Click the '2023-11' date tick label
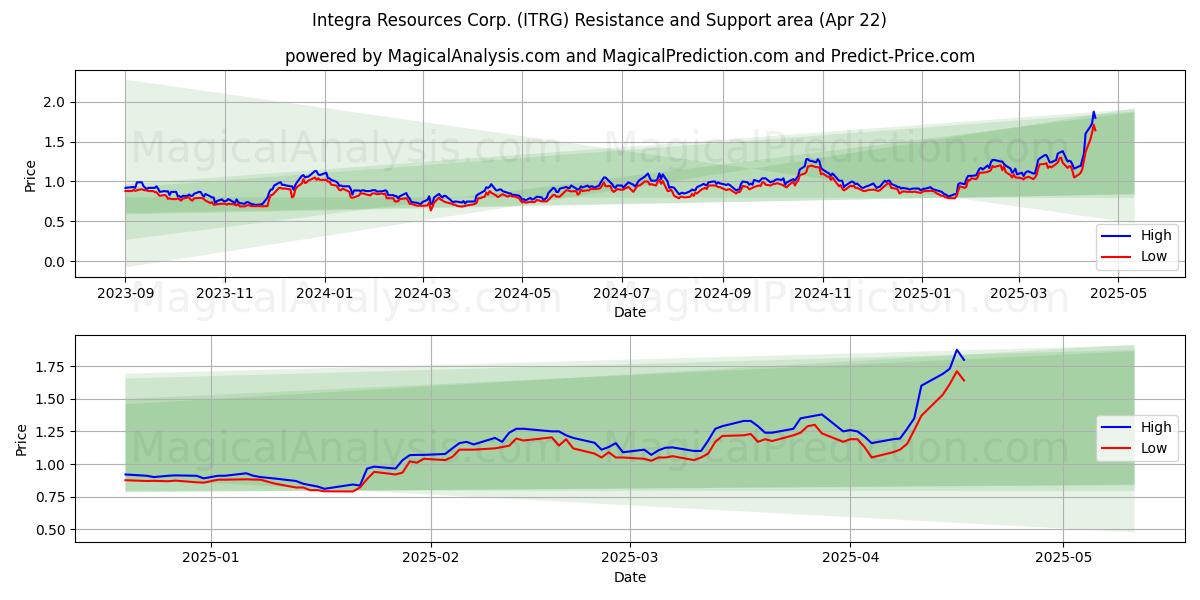The height and width of the screenshot is (600, 1200). coord(224,294)
